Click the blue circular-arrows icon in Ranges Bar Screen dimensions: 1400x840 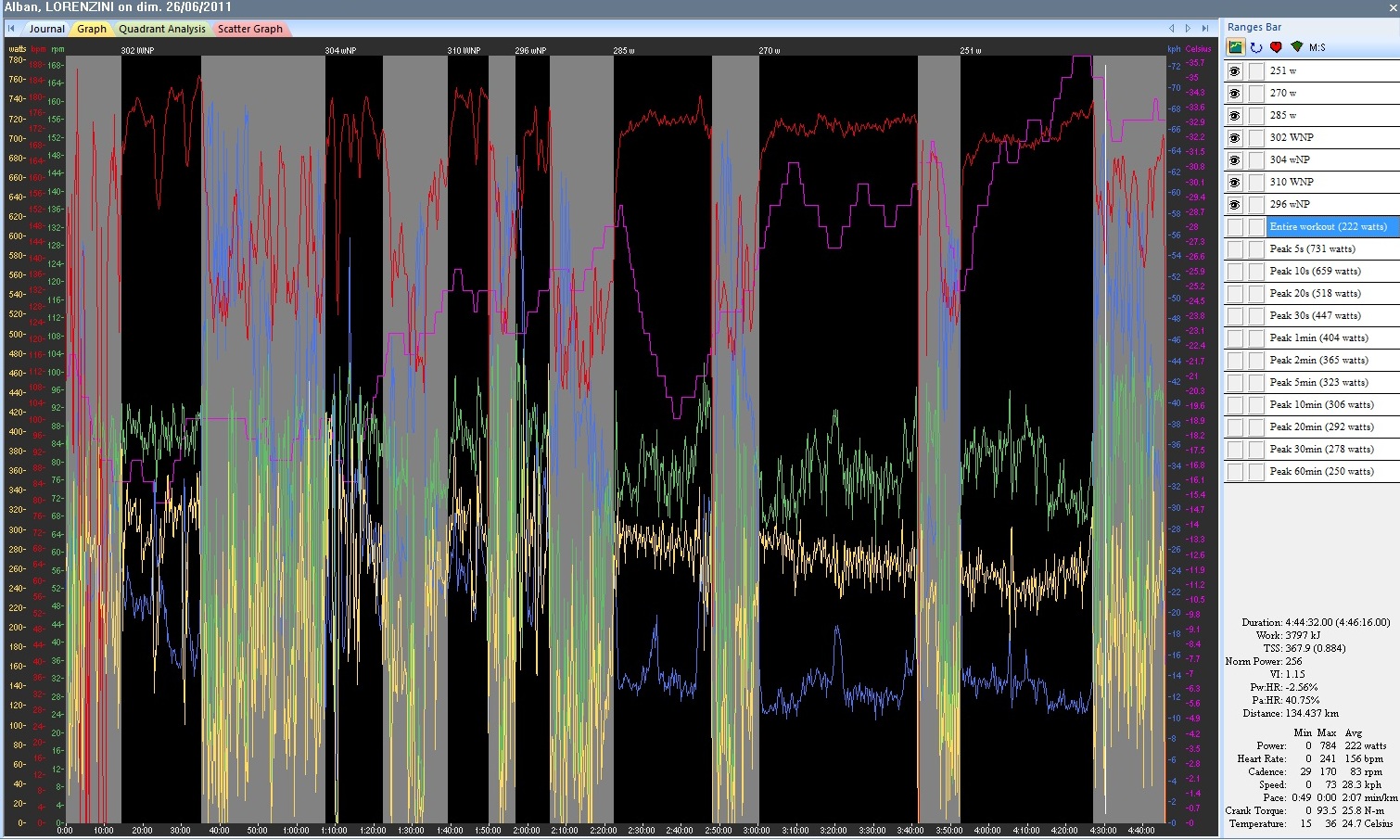coord(1256,47)
